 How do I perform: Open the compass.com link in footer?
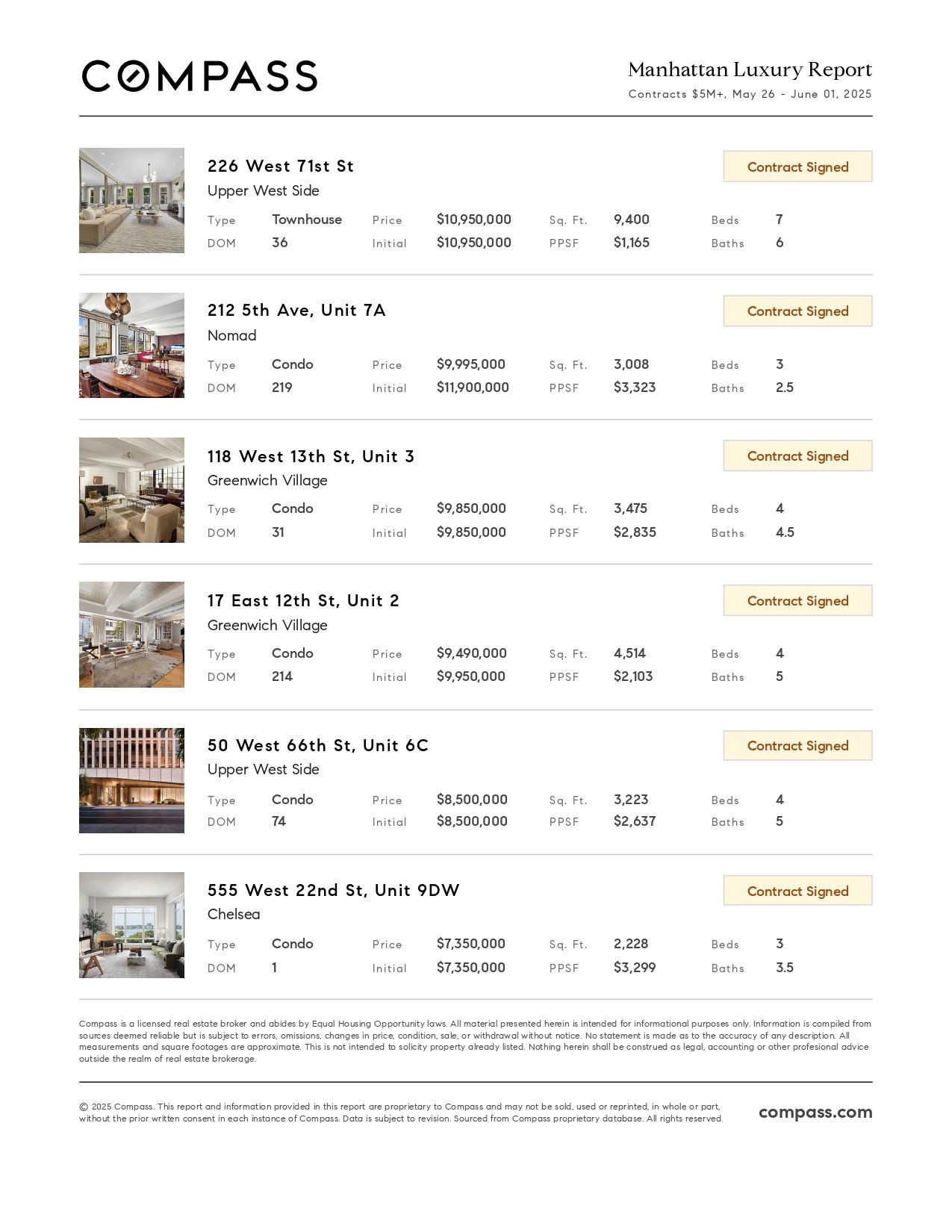click(815, 1112)
